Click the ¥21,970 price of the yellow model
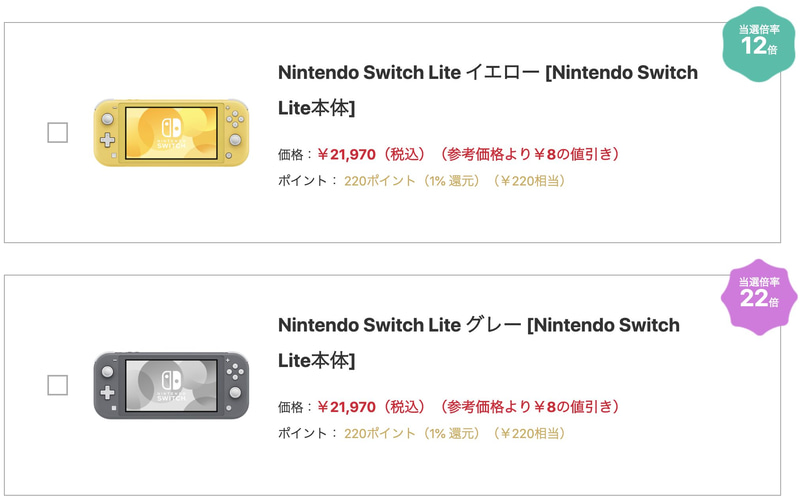This screenshot has width=800, height=502. [346, 155]
